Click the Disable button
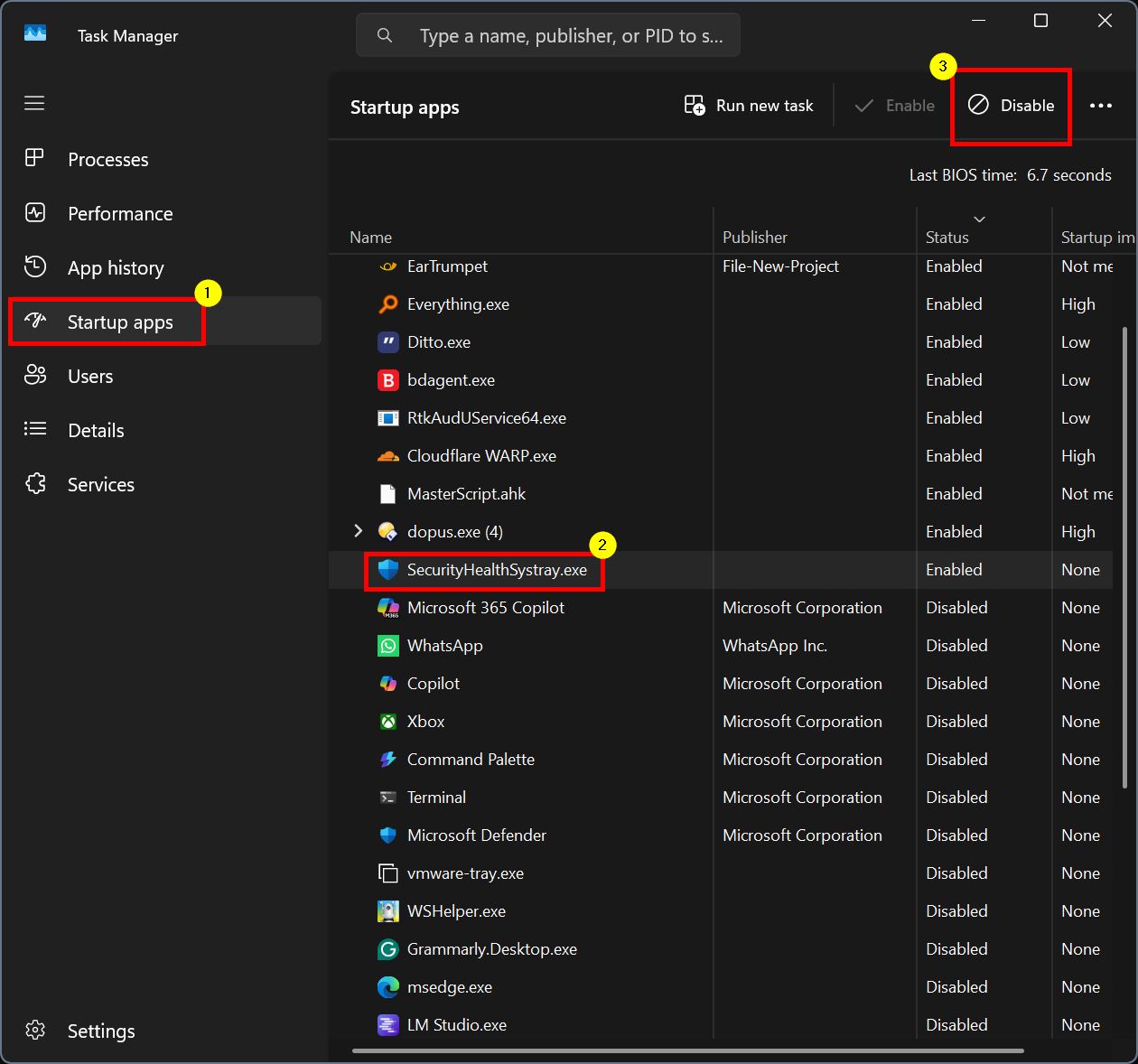This screenshot has height=1064, width=1138. coord(1012,106)
